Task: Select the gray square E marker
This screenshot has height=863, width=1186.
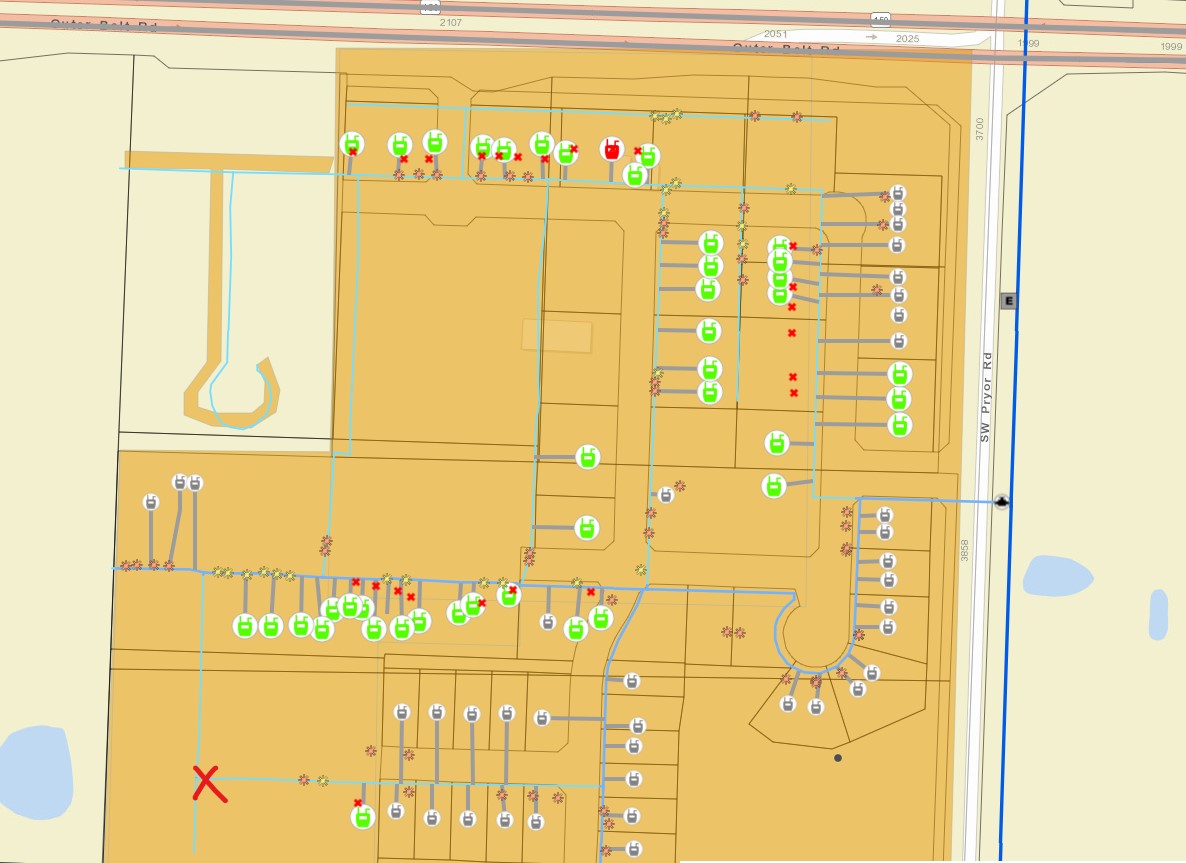Action: (1008, 301)
